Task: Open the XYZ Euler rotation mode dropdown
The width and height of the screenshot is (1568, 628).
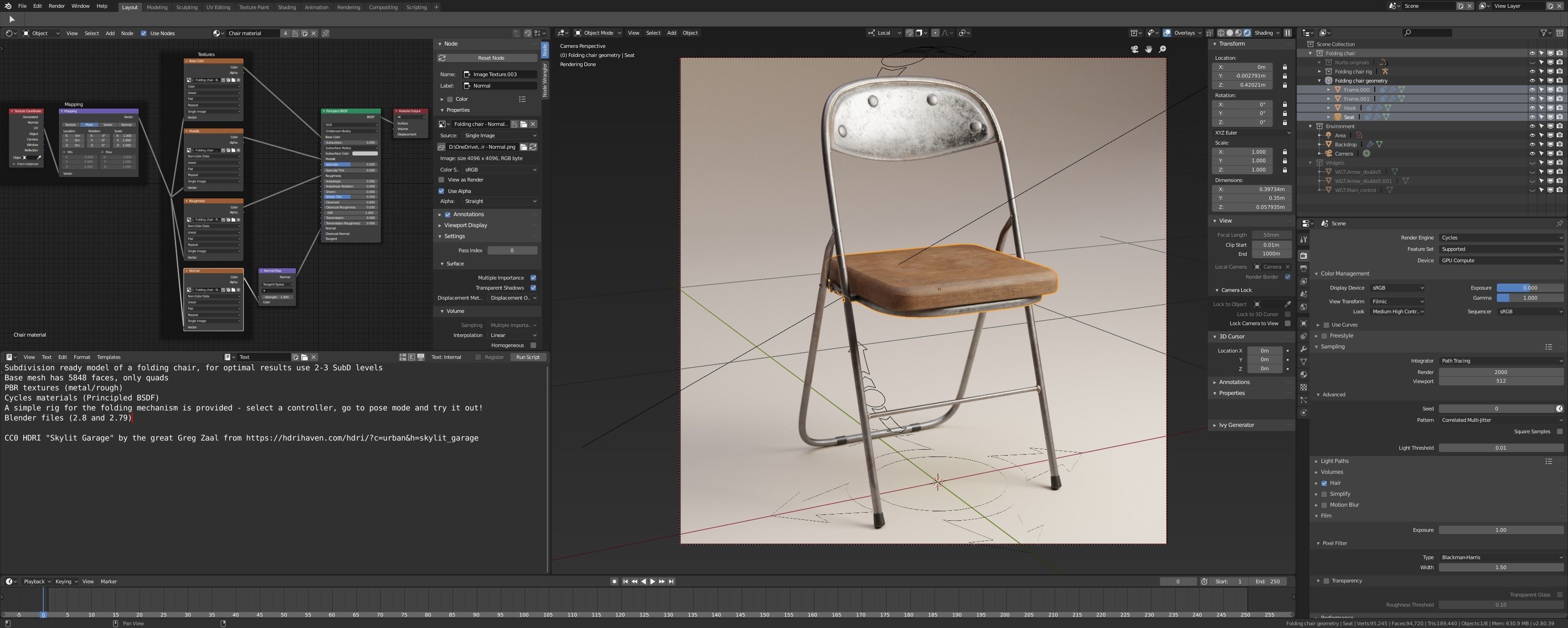Action: point(1252,133)
